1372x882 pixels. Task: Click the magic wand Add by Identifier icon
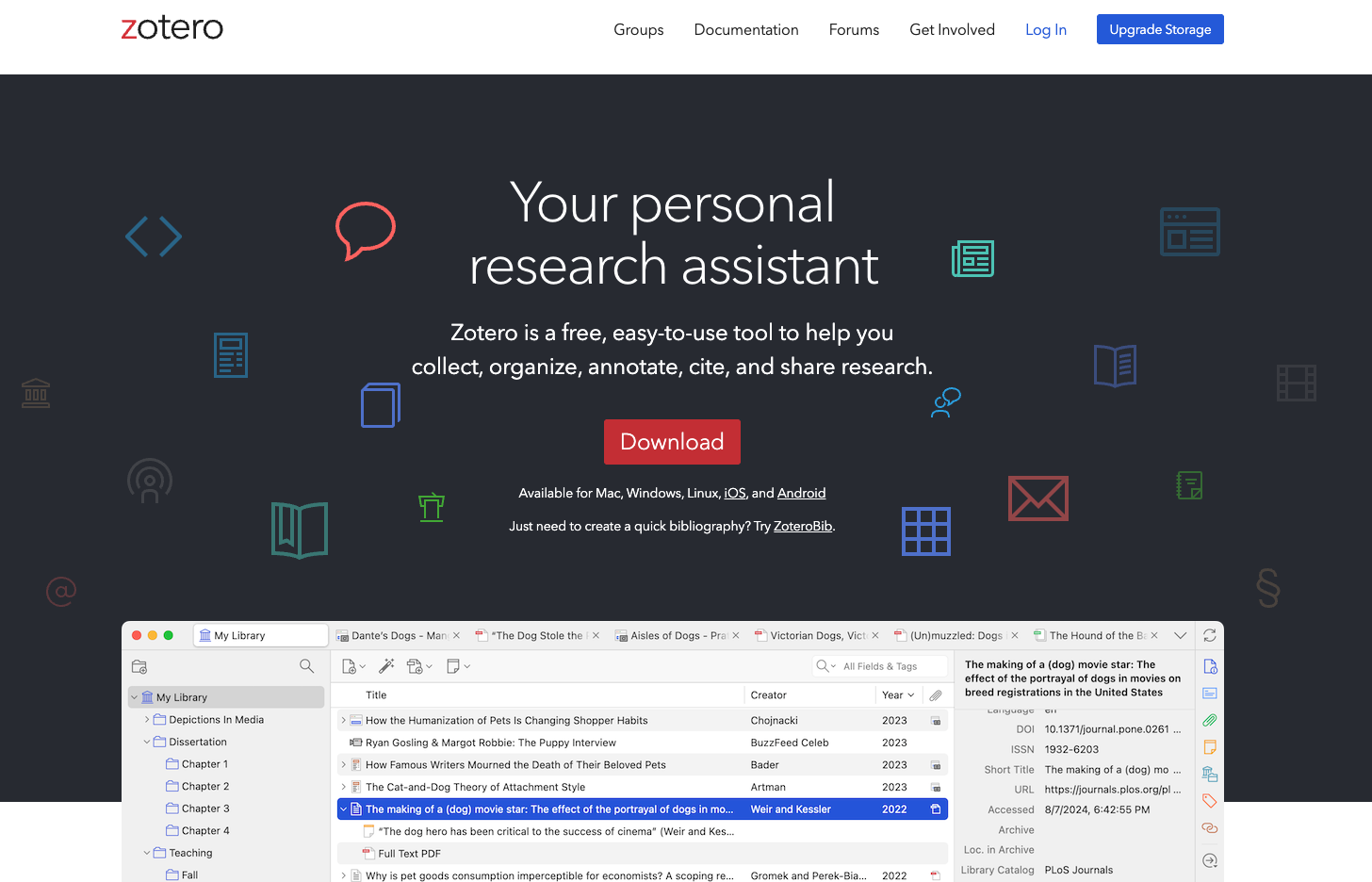(x=386, y=666)
